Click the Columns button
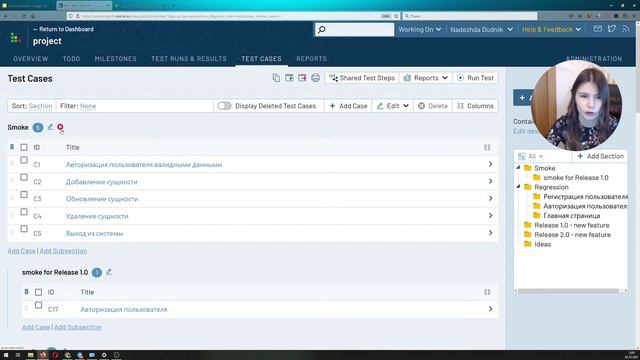The height and width of the screenshot is (360, 640). click(475, 106)
